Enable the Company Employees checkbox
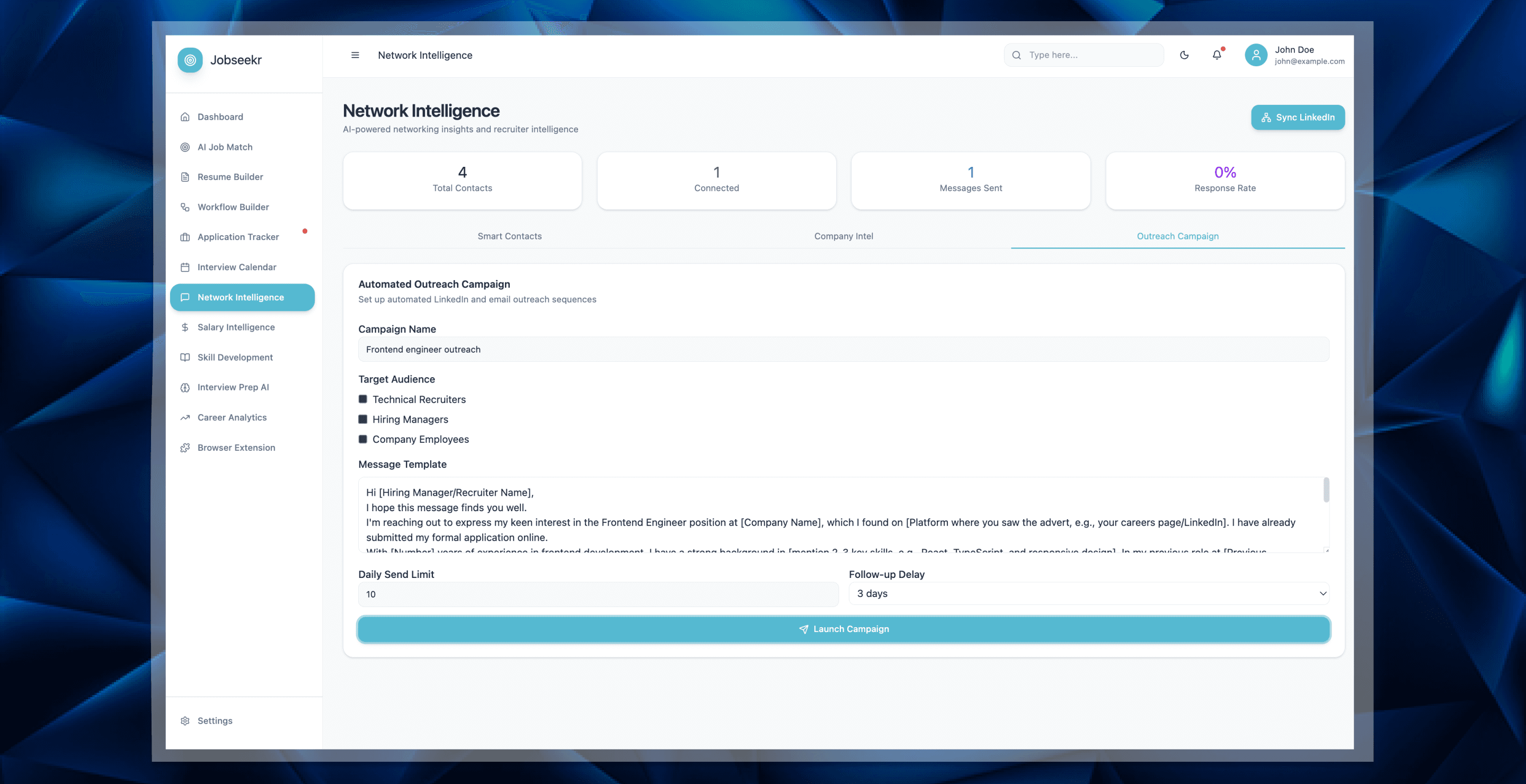 [363, 439]
